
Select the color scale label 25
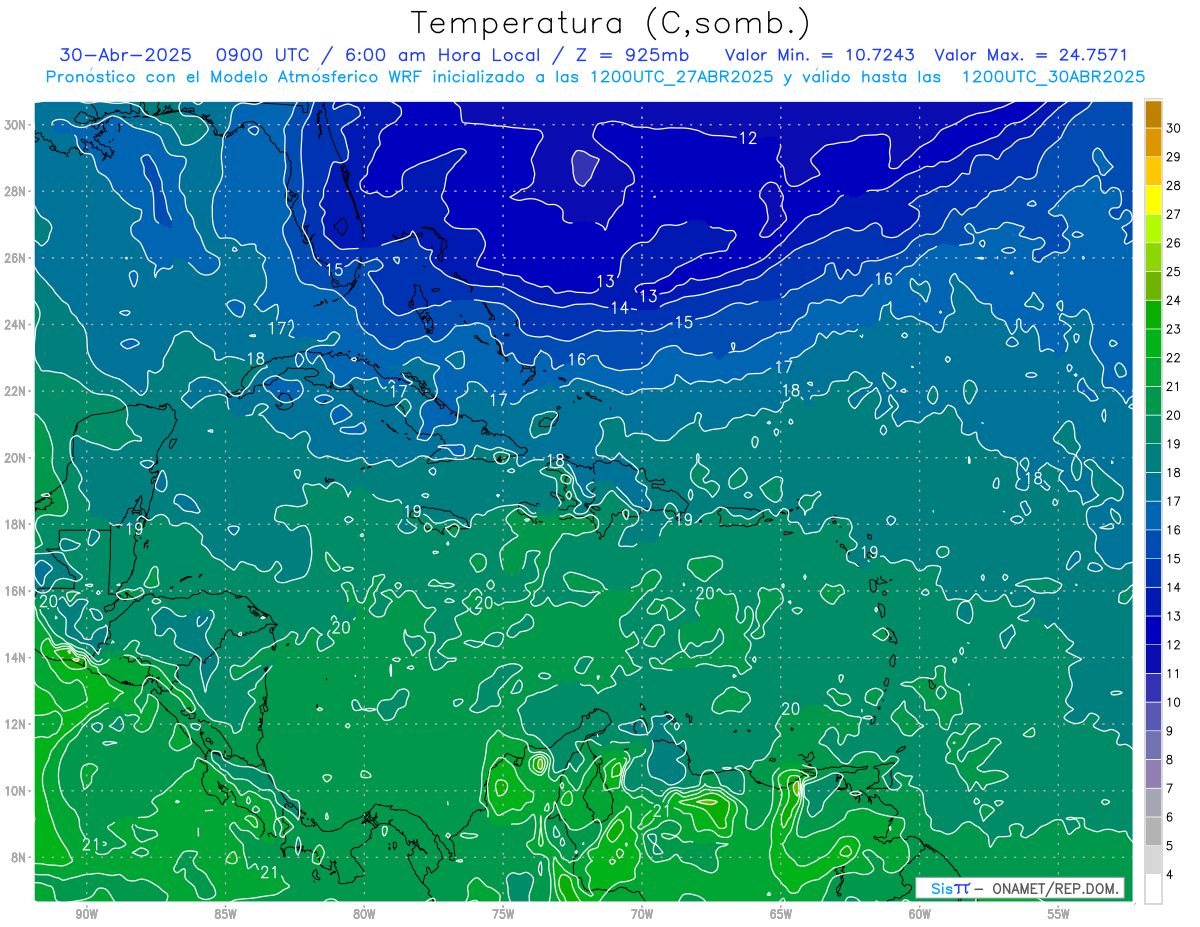point(1174,271)
